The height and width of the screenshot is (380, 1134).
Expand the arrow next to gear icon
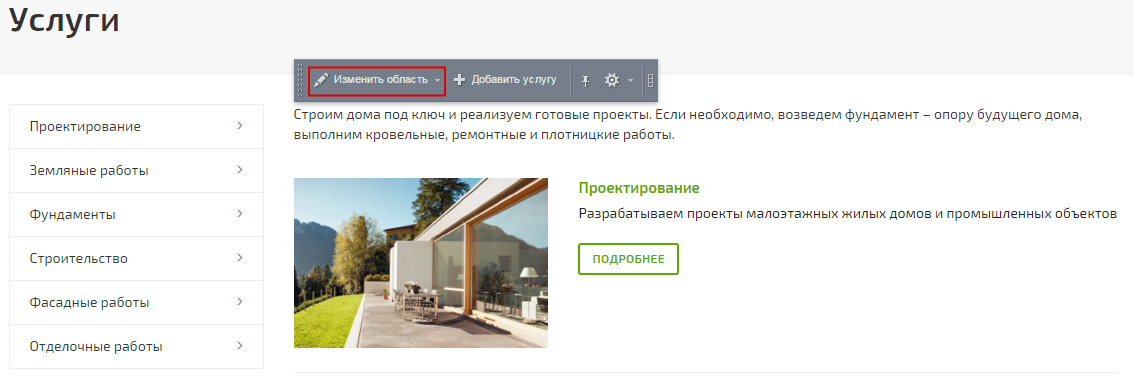point(631,80)
